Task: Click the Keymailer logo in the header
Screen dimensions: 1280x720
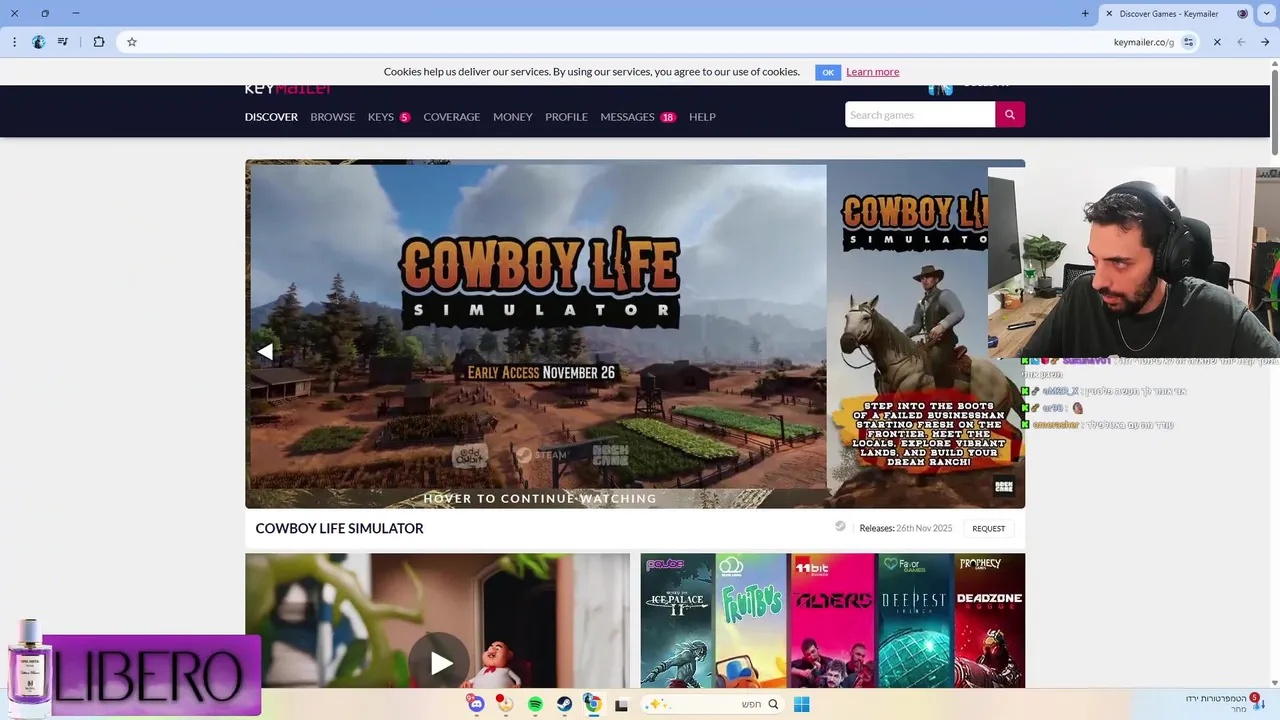Action: coord(288,88)
